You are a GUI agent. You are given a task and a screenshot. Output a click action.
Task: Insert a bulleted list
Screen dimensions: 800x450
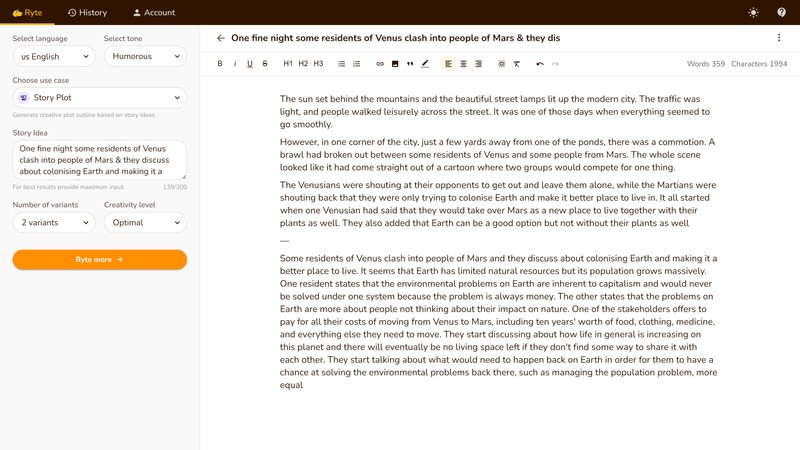click(x=341, y=64)
